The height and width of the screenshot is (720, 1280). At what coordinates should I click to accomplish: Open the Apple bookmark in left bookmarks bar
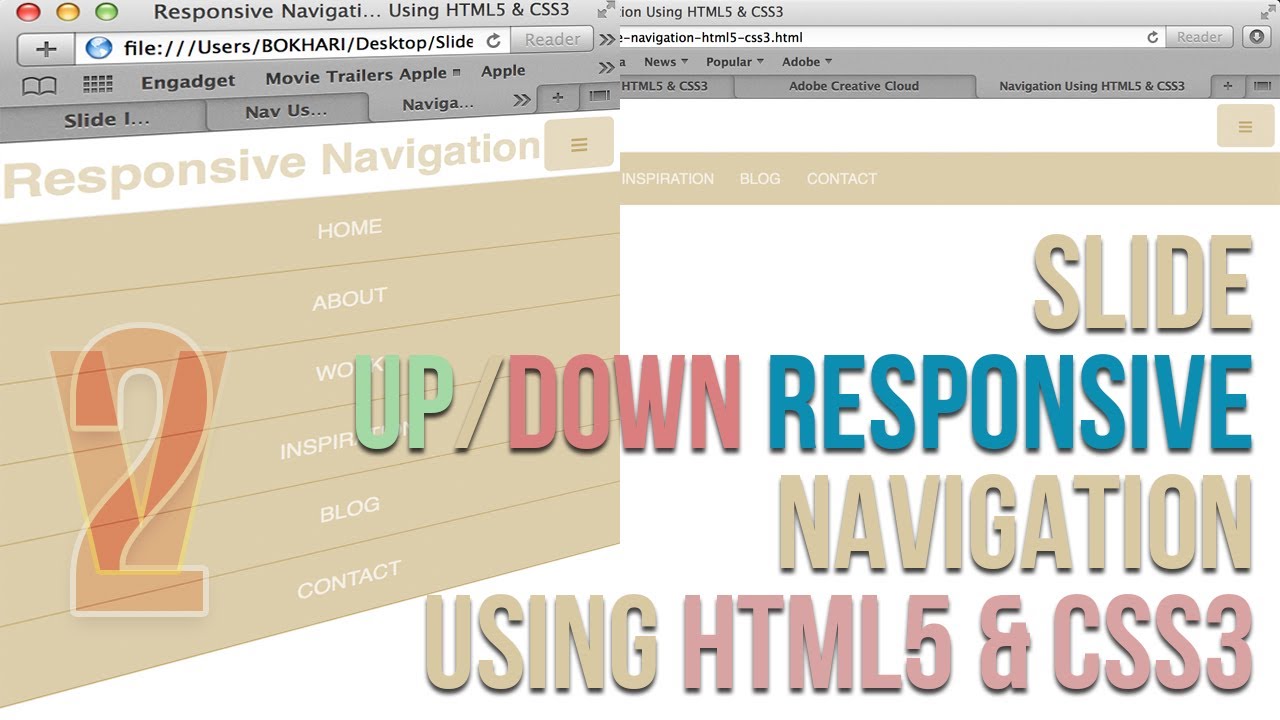[503, 70]
